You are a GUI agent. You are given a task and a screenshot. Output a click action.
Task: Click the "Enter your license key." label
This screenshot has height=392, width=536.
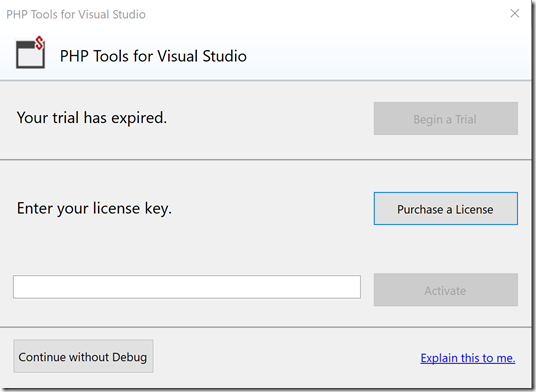(94, 208)
